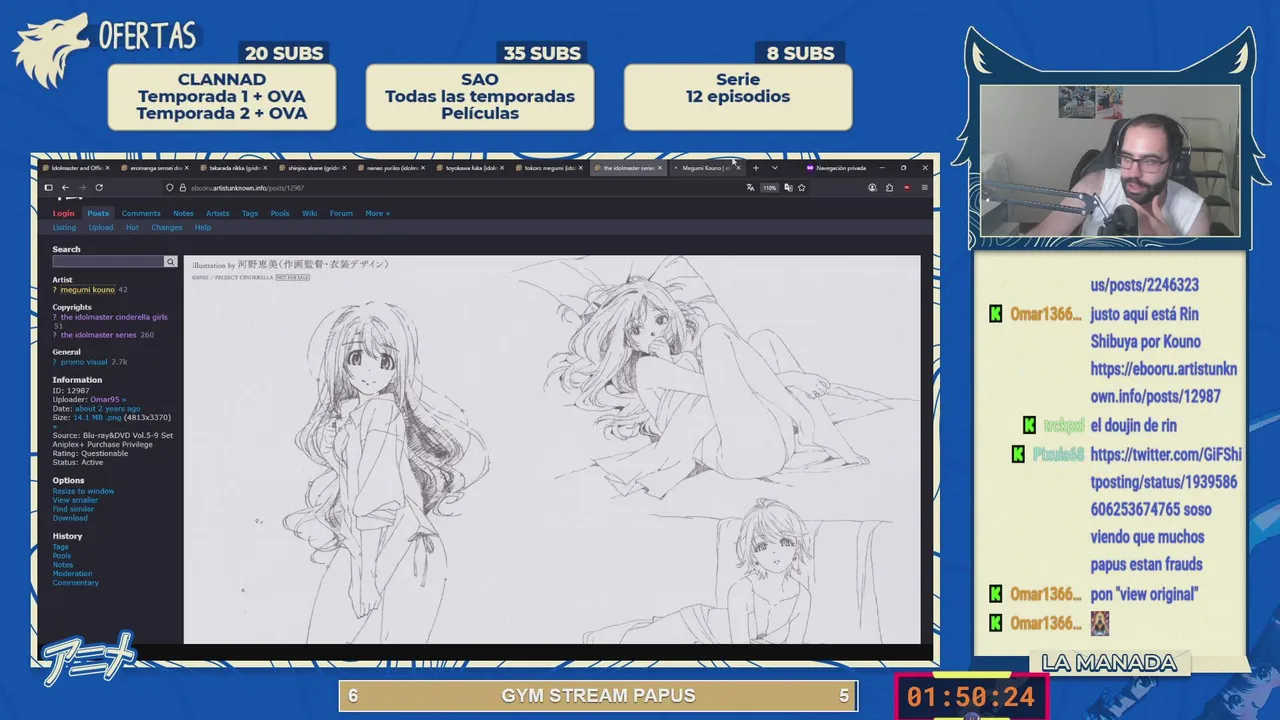1280x720 pixels.
Task: Click the question mark next to megumi kouno
Action: pos(55,290)
